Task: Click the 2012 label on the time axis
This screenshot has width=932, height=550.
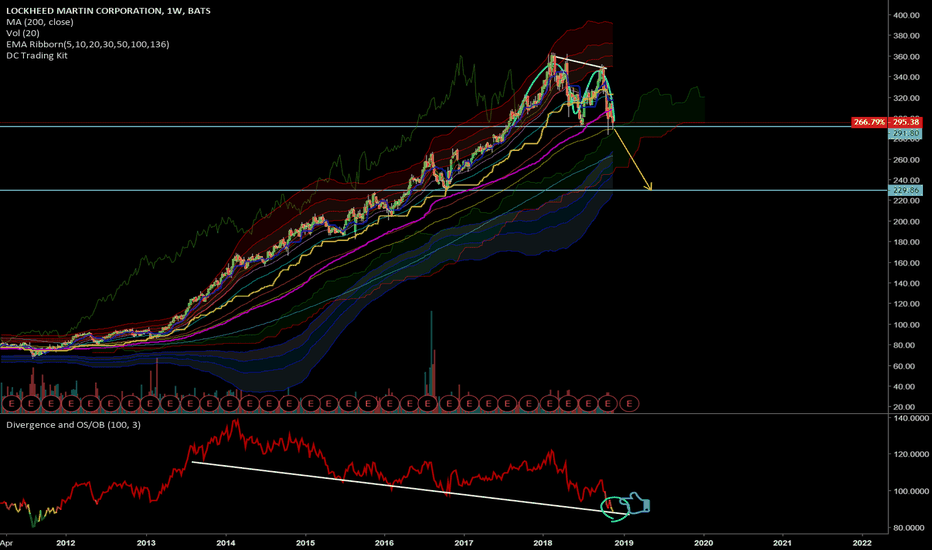Action: 65,542
